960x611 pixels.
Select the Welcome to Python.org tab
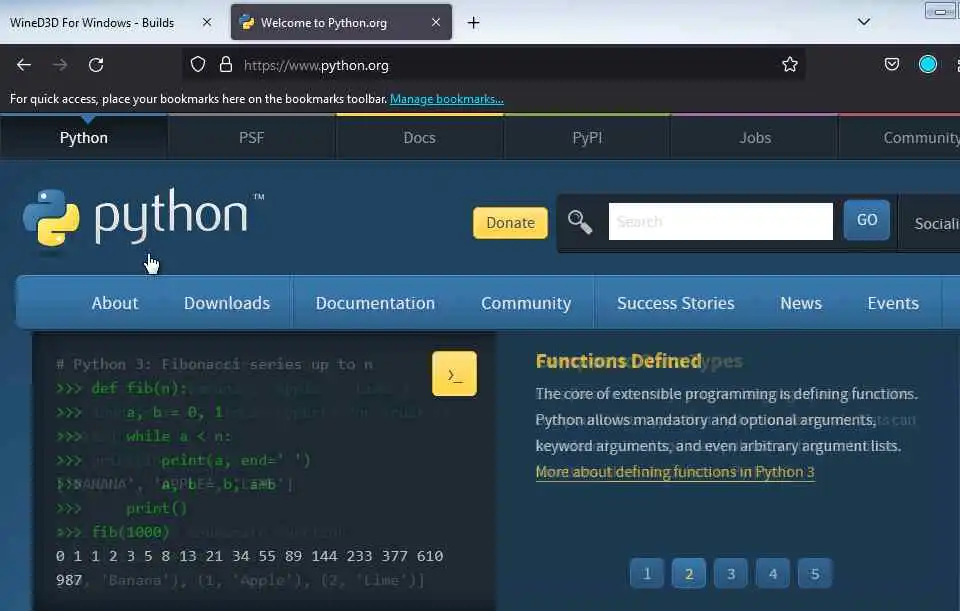tap(341, 23)
